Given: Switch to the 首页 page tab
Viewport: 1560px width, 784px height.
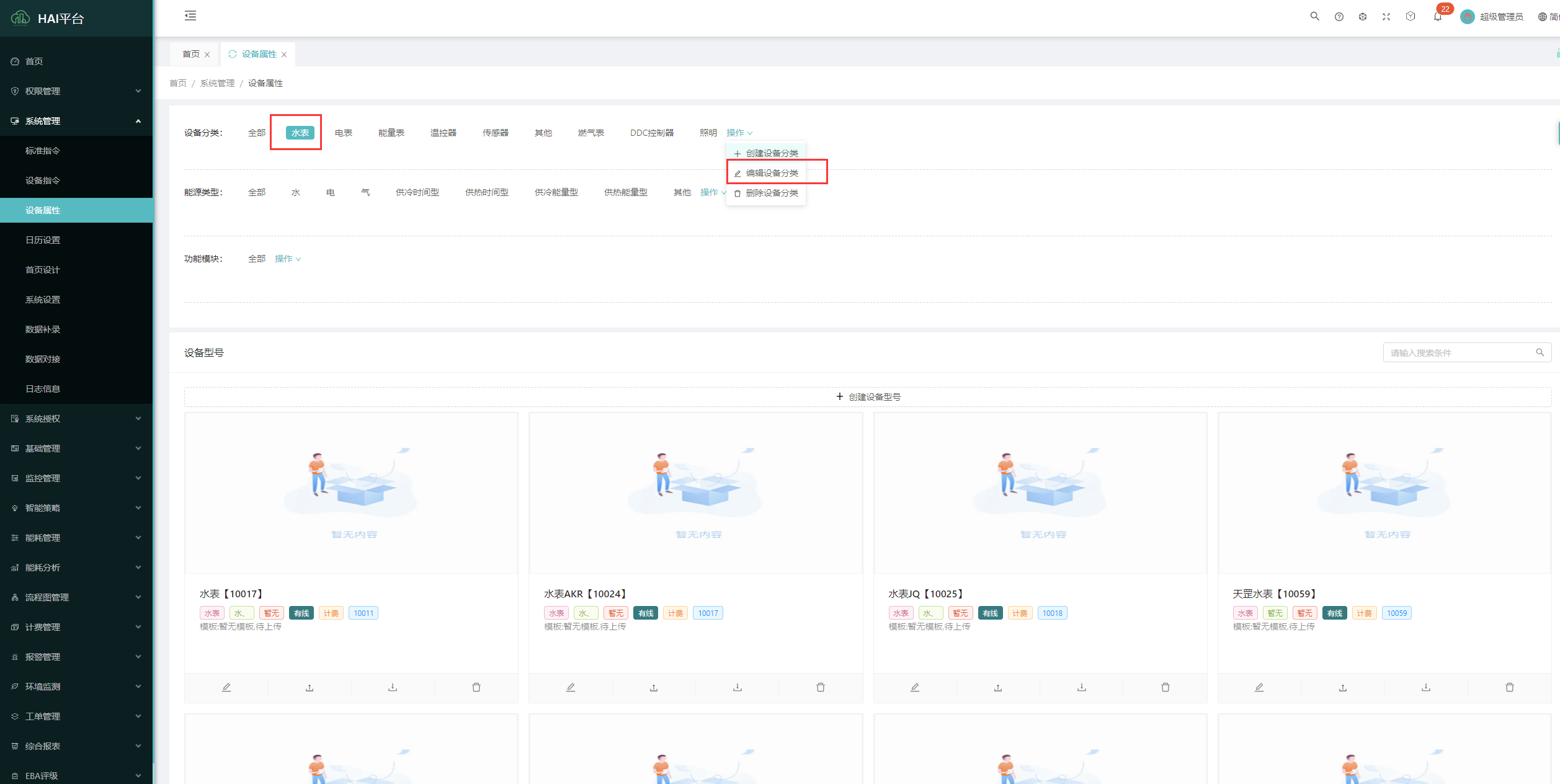Looking at the screenshot, I should (191, 54).
